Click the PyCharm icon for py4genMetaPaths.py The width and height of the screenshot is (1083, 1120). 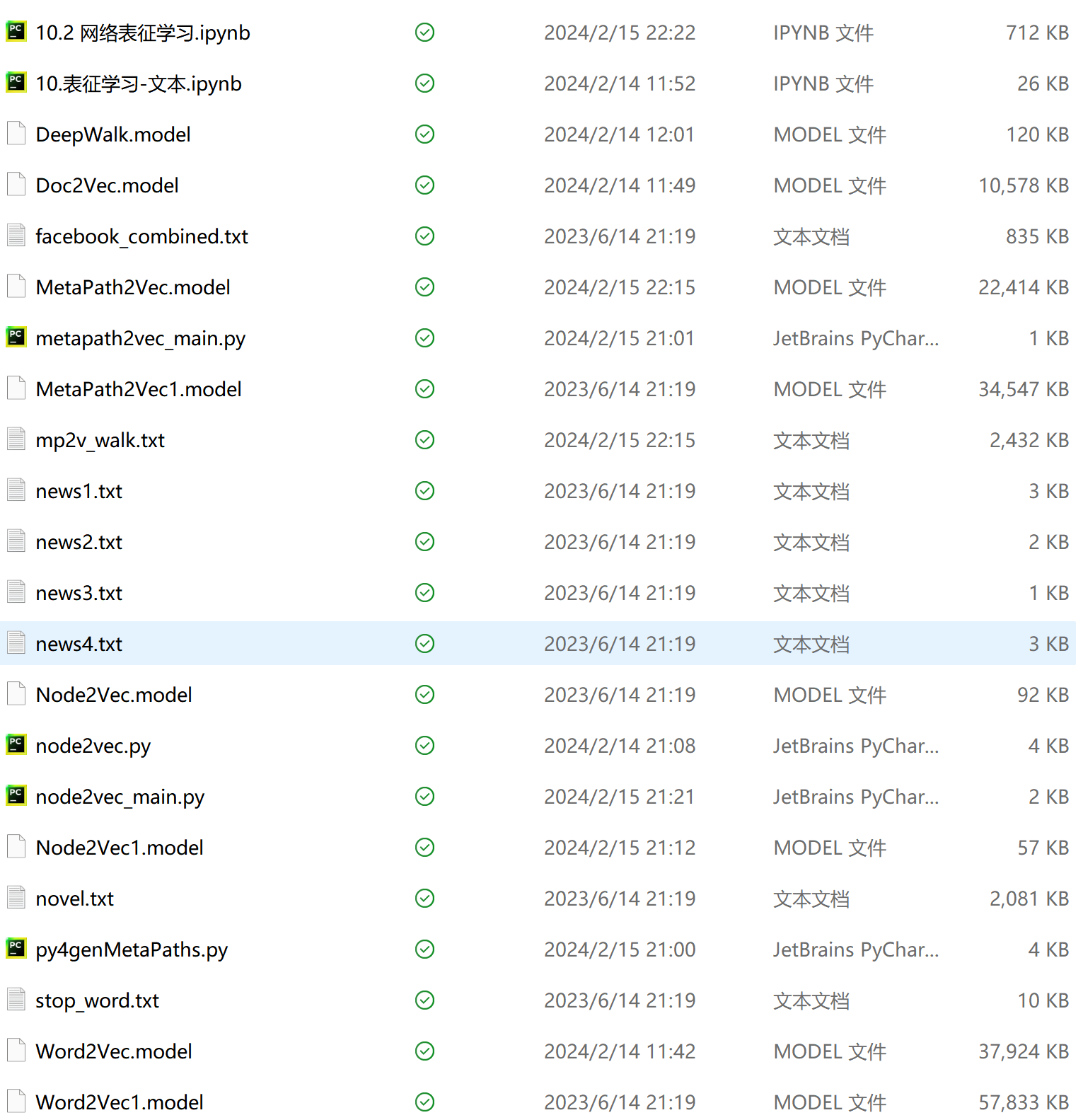pos(16,949)
